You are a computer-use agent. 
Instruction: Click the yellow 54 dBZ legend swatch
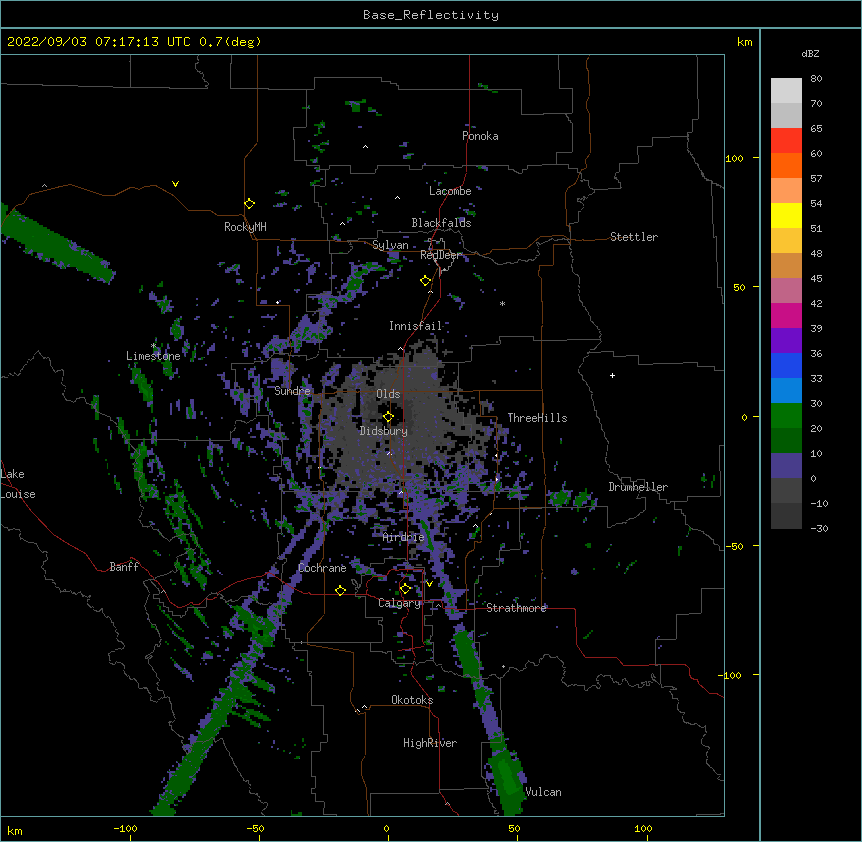tap(786, 215)
